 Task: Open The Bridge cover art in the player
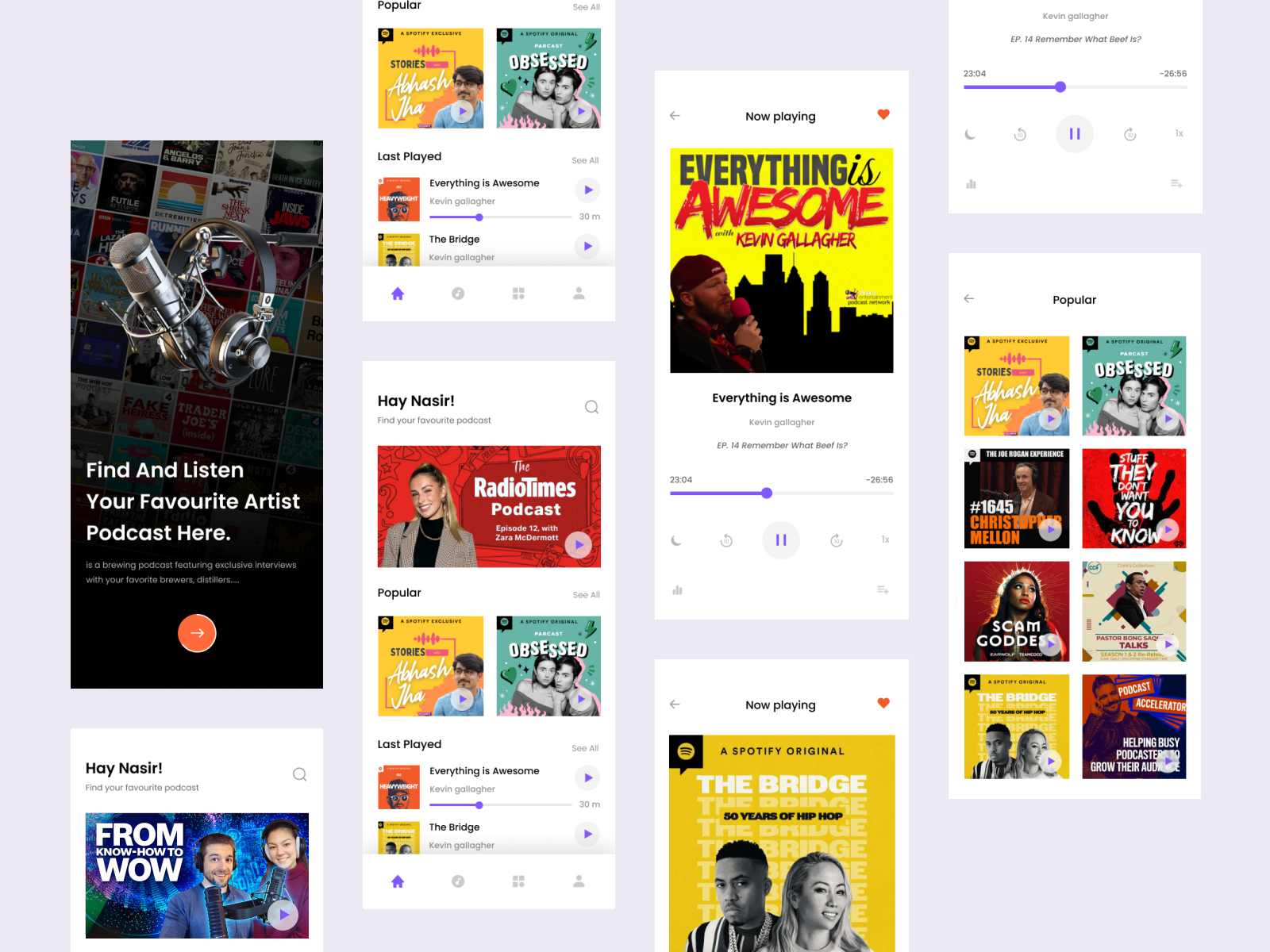point(782,843)
